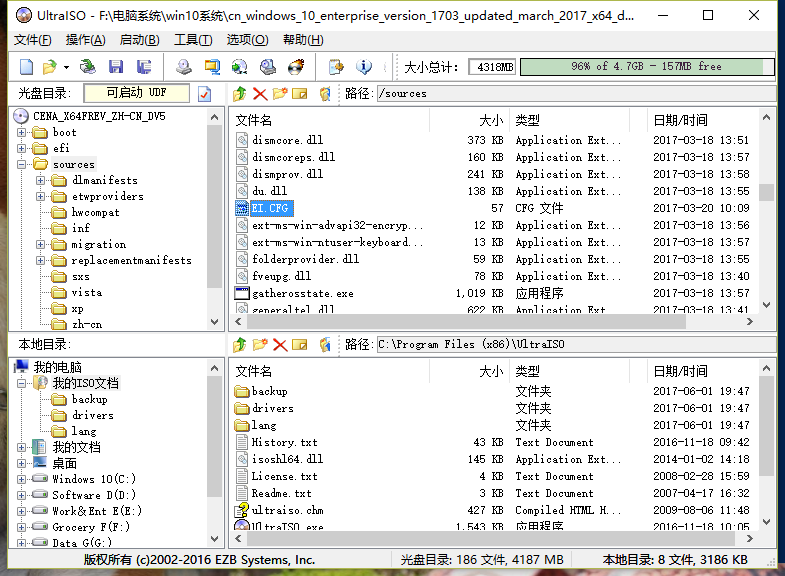Viewport: 785px width, 576px height.
Task: Expand the efi folder node
Action: (21, 148)
